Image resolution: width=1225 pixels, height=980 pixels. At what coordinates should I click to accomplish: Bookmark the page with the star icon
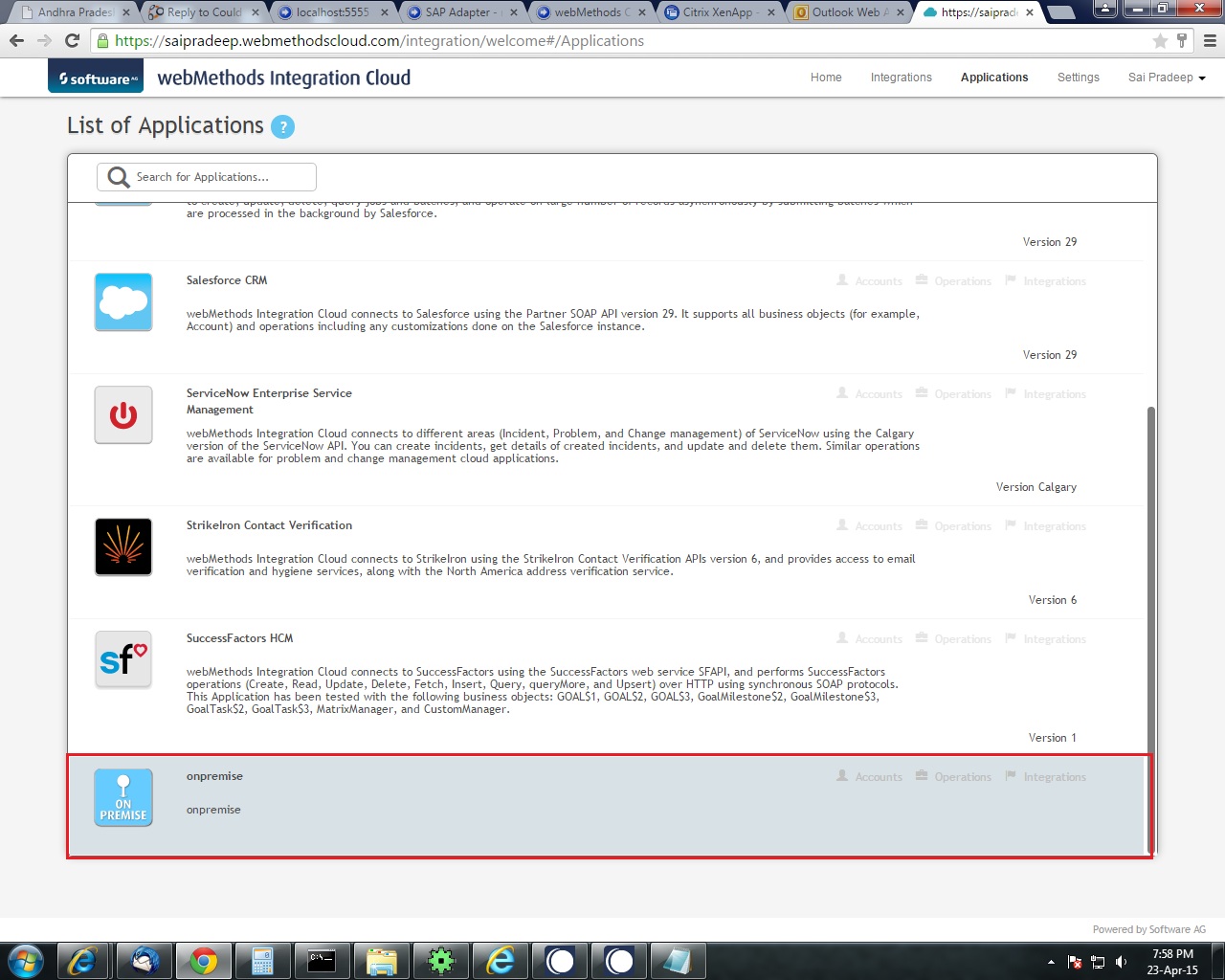(x=1160, y=40)
